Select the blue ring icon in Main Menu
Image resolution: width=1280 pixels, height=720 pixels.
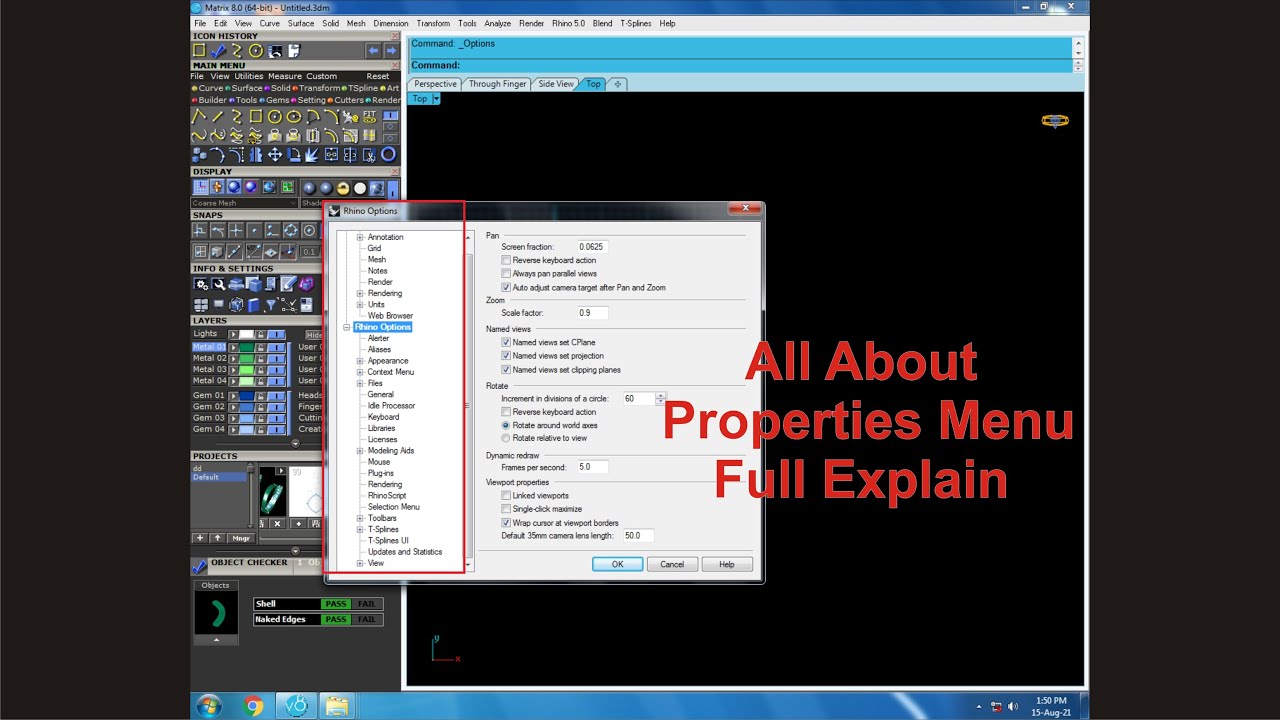[388, 155]
